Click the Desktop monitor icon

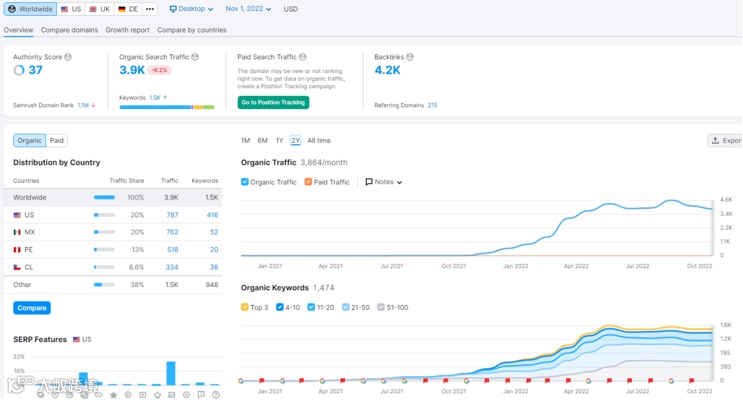(x=173, y=9)
